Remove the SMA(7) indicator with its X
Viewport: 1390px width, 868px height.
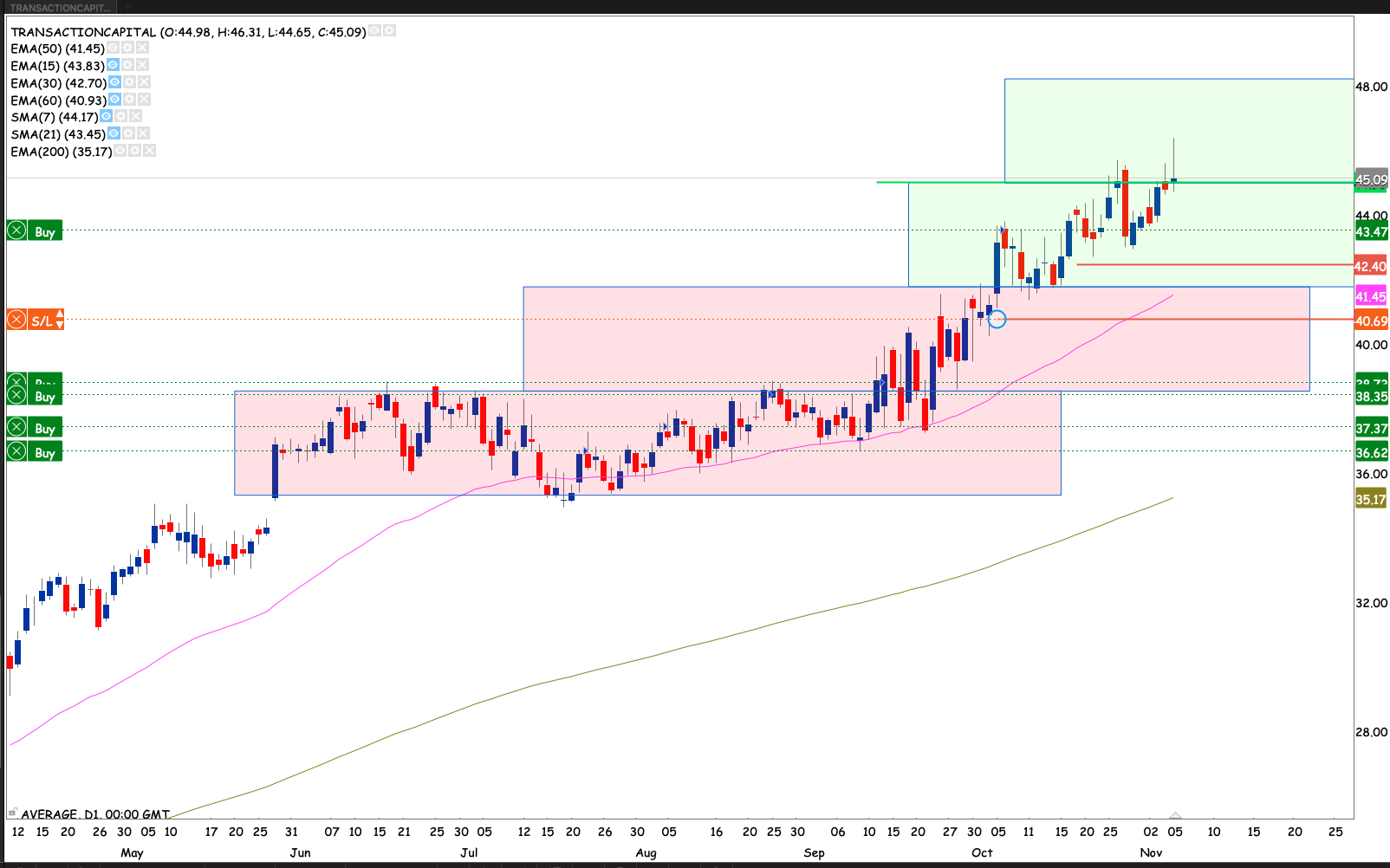point(135,117)
